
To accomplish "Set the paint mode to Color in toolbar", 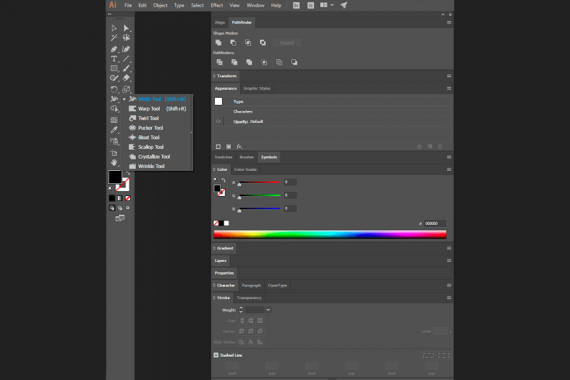I will coord(112,198).
